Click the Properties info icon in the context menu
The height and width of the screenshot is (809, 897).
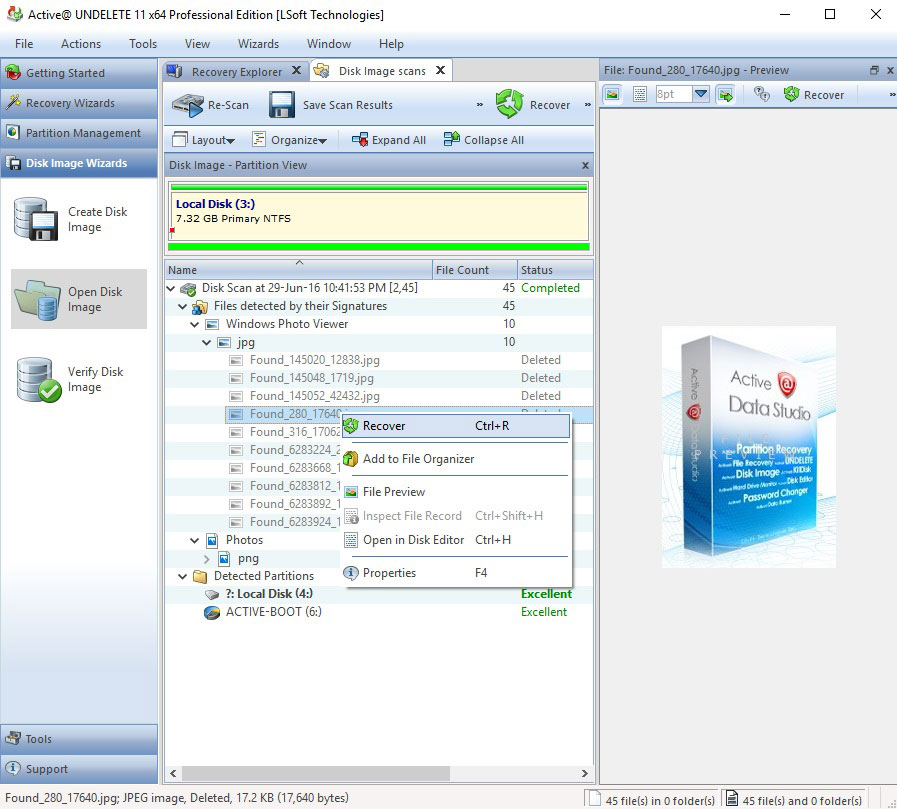point(351,573)
